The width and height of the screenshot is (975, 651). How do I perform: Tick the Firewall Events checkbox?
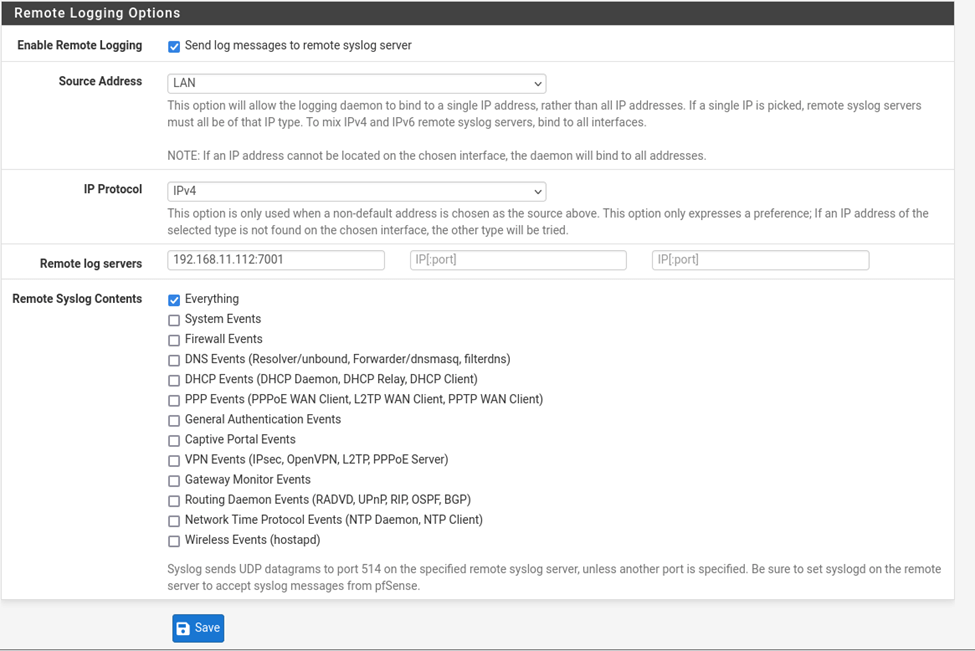pos(174,340)
